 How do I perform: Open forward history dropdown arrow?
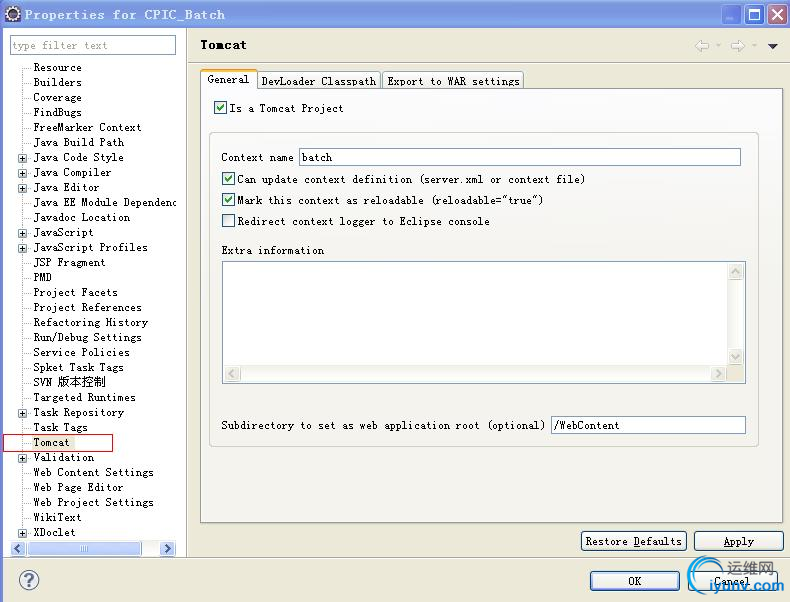[754, 46]
